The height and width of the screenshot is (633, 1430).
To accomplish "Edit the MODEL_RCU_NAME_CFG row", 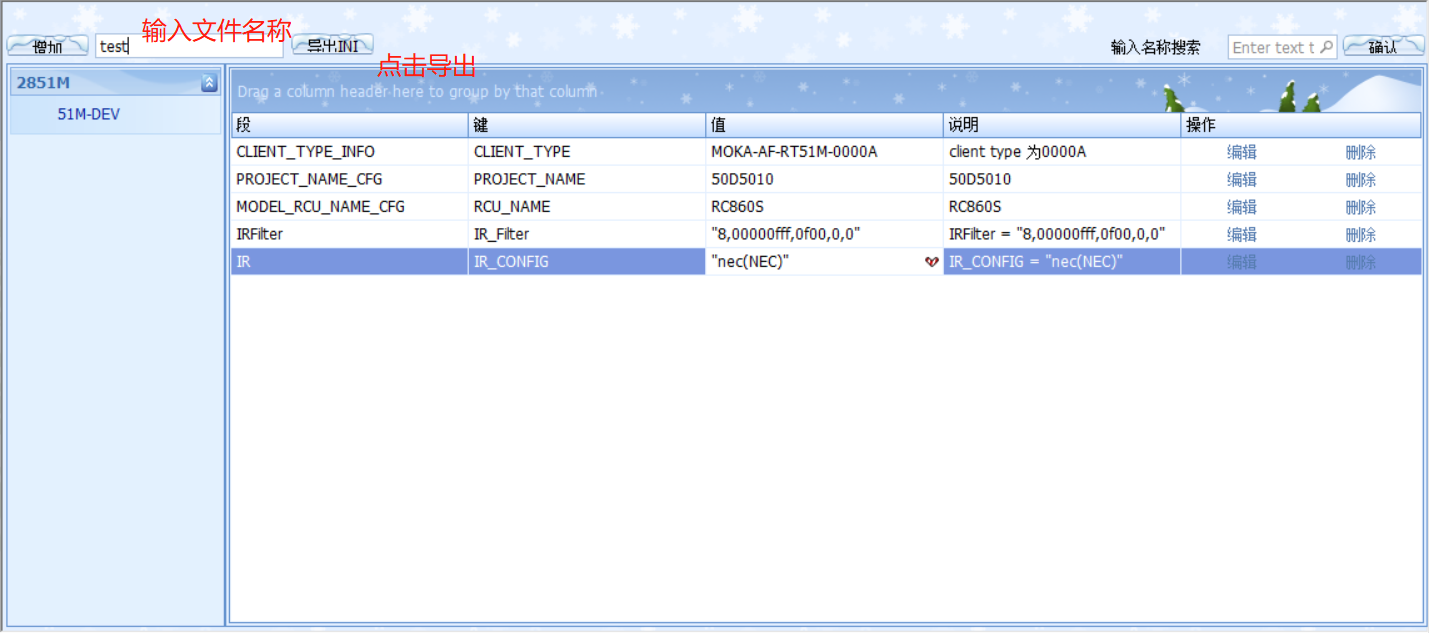I will 1241,207.
